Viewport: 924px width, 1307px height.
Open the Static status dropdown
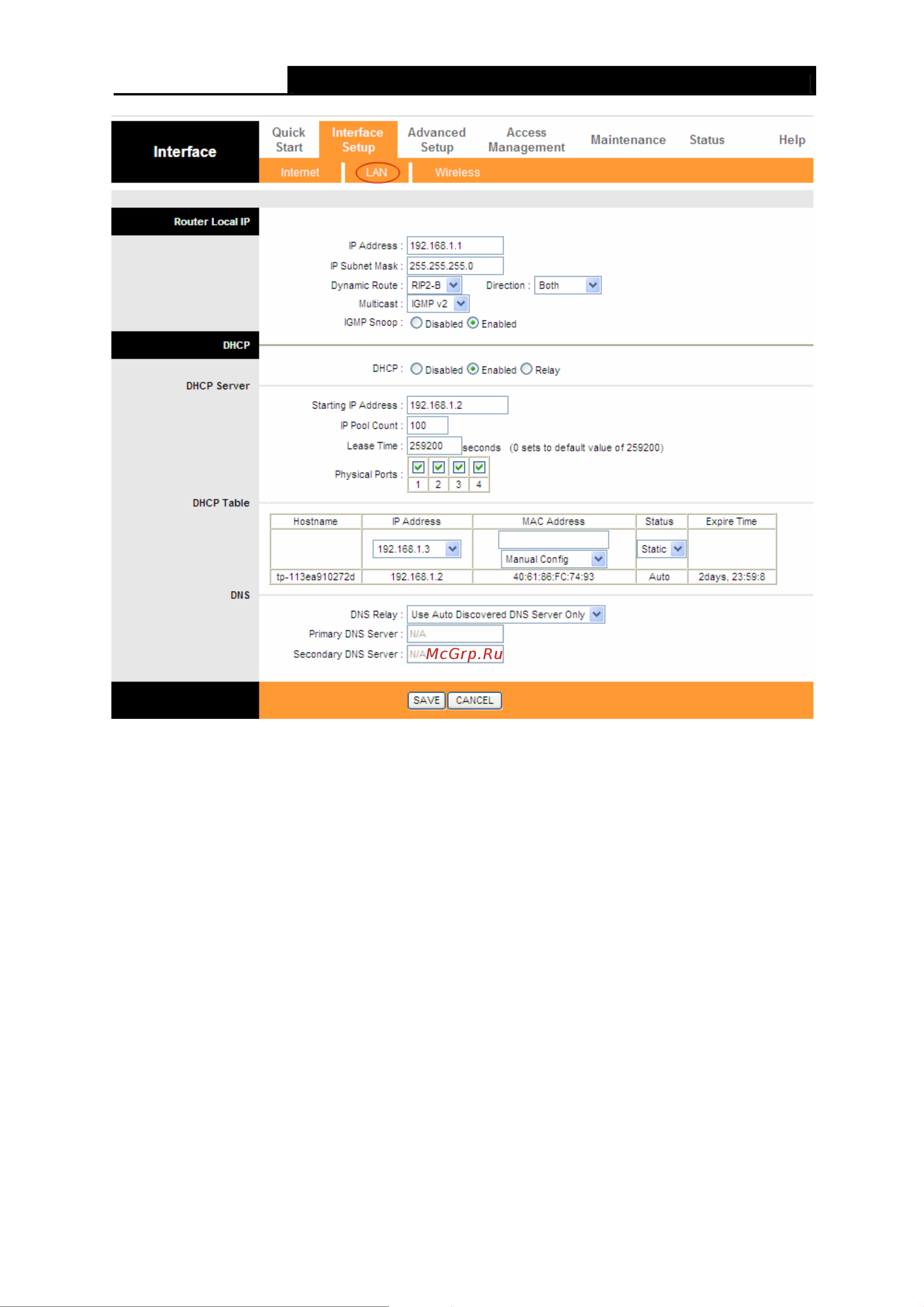[661, 549]
